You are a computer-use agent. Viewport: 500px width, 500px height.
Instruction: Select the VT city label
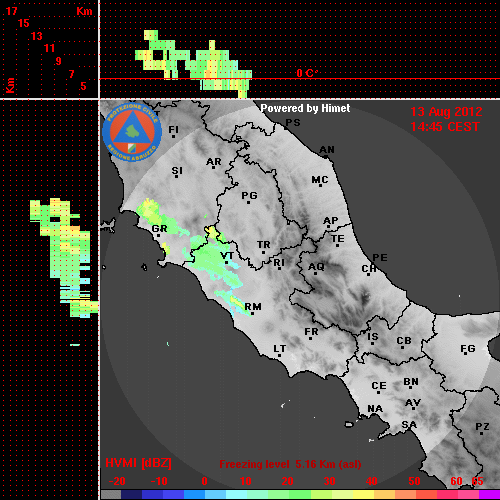click(x=227, y=256)
